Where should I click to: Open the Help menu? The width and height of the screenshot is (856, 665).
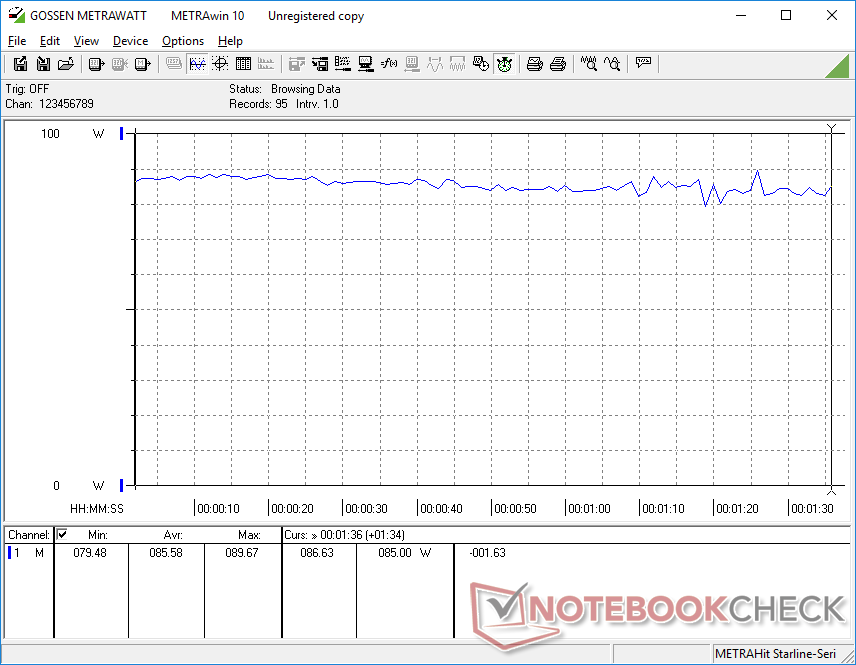(x=230, y=41)
